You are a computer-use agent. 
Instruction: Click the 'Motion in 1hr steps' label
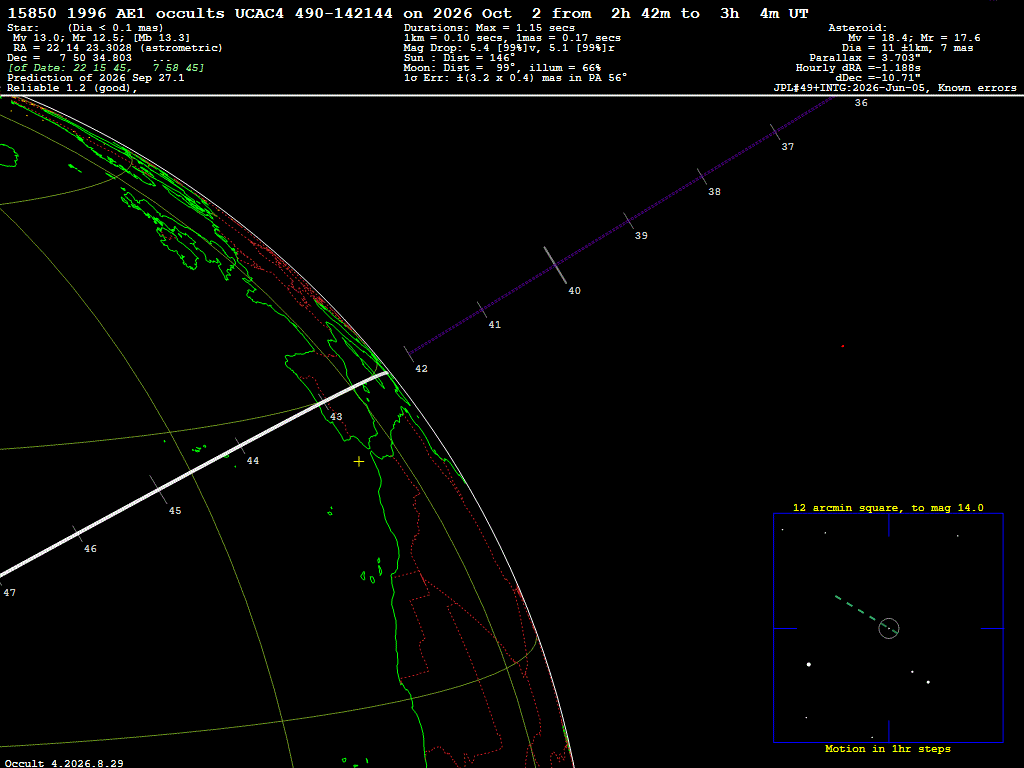[x=888, y=748]
